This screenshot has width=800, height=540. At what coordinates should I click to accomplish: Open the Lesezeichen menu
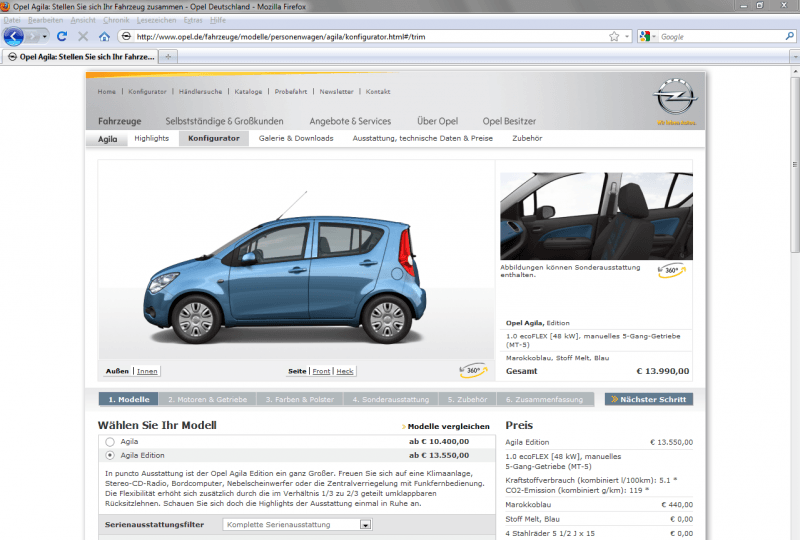tap(156, 20)
